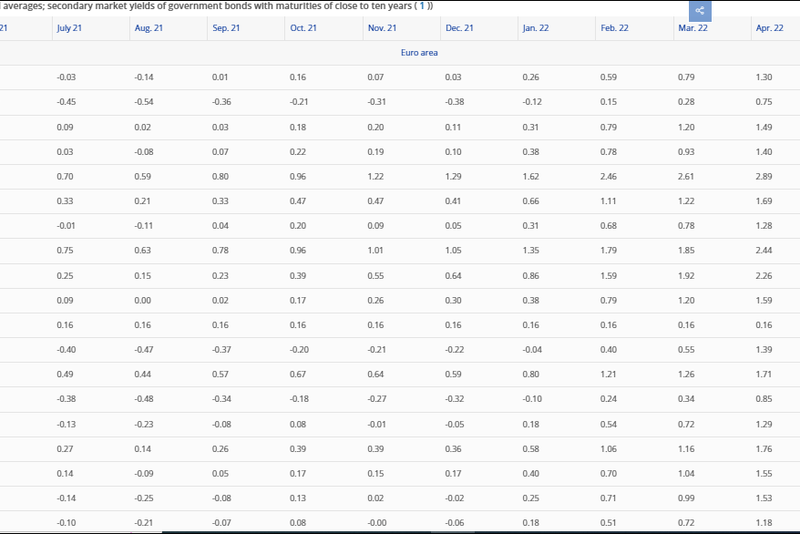Click the -0.54 value under Aug. 21

(x=145, y=101)
